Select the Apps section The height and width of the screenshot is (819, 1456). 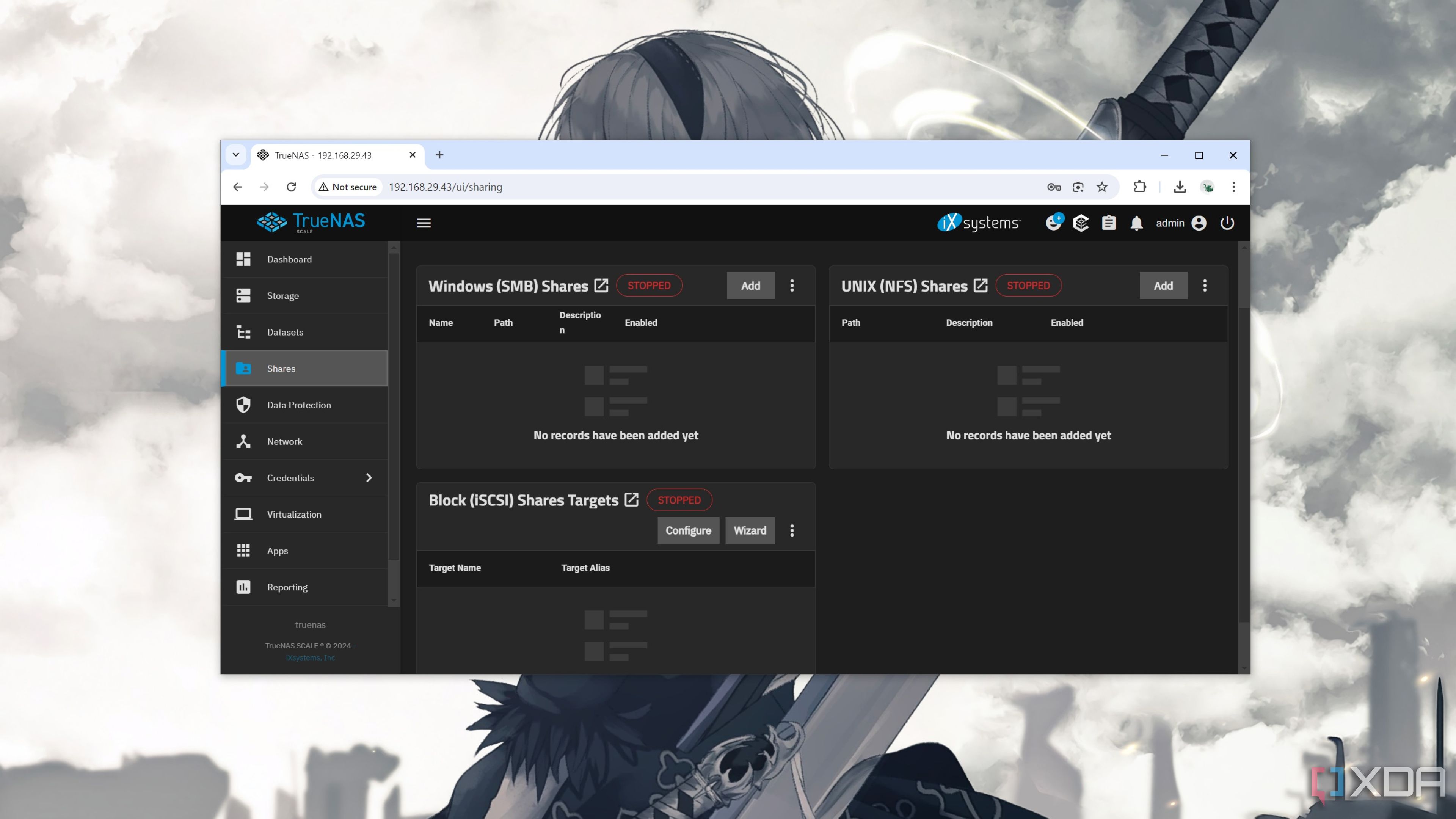click(277, 550)
